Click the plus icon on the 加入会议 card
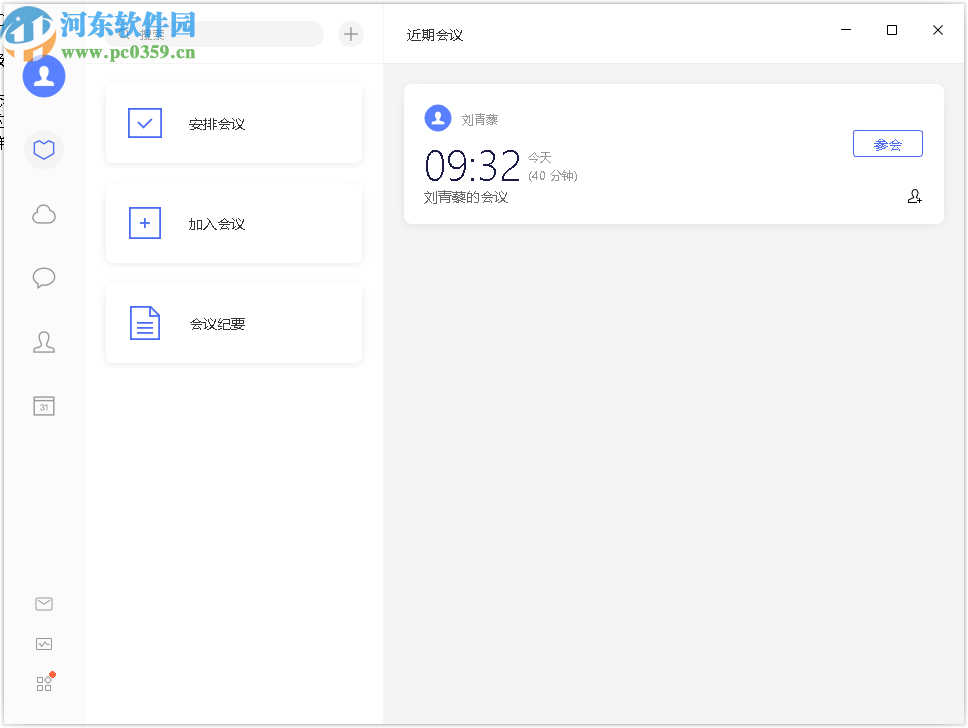The height and width of the screenshot is (728, 968). click(145, 223)
